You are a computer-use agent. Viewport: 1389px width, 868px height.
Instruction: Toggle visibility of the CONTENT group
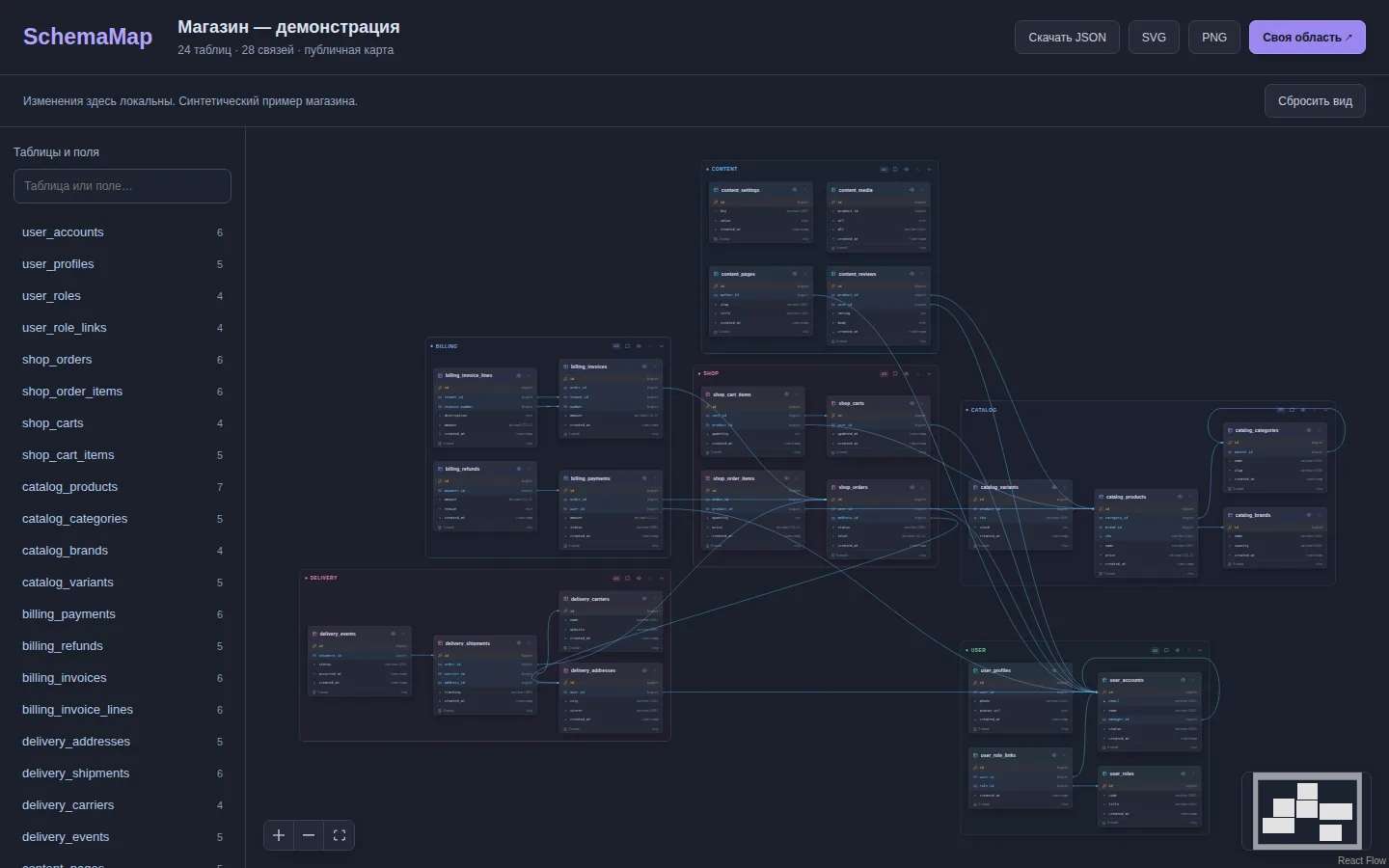[907, 169]
